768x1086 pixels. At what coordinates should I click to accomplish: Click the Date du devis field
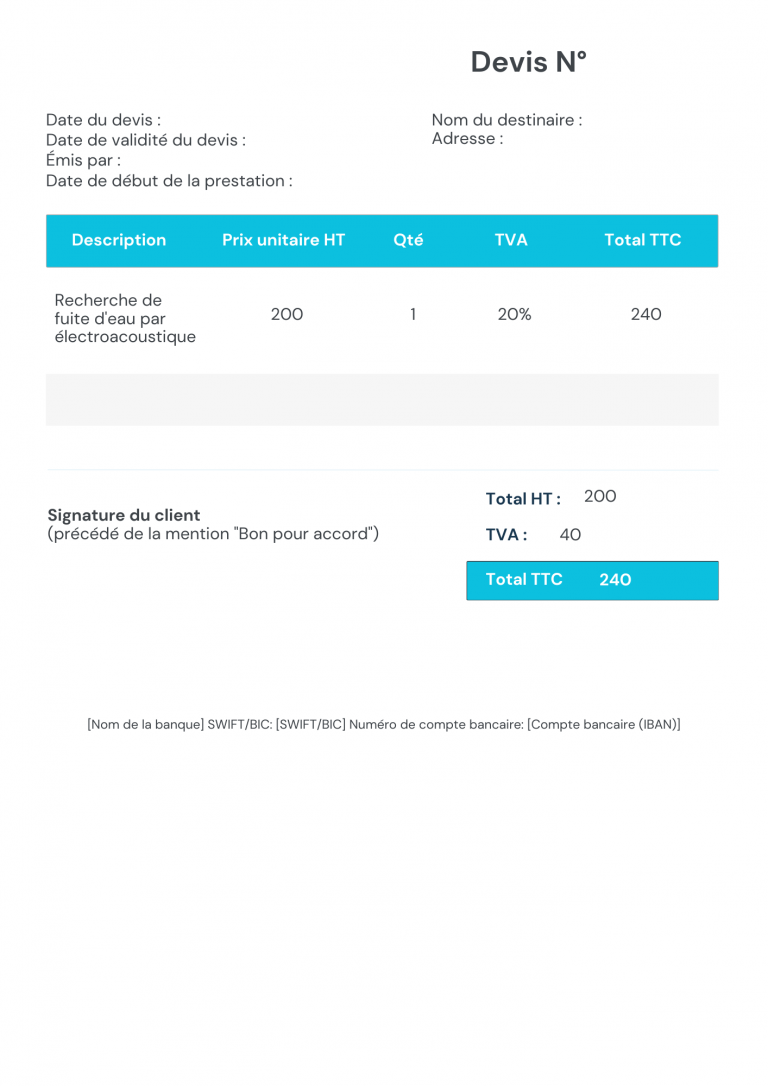103,120
